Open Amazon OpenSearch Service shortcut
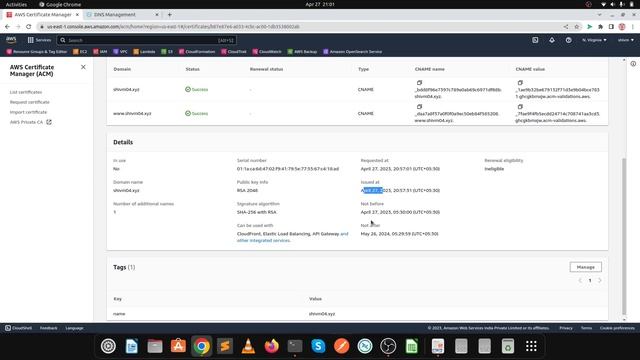 click(353, 52)
